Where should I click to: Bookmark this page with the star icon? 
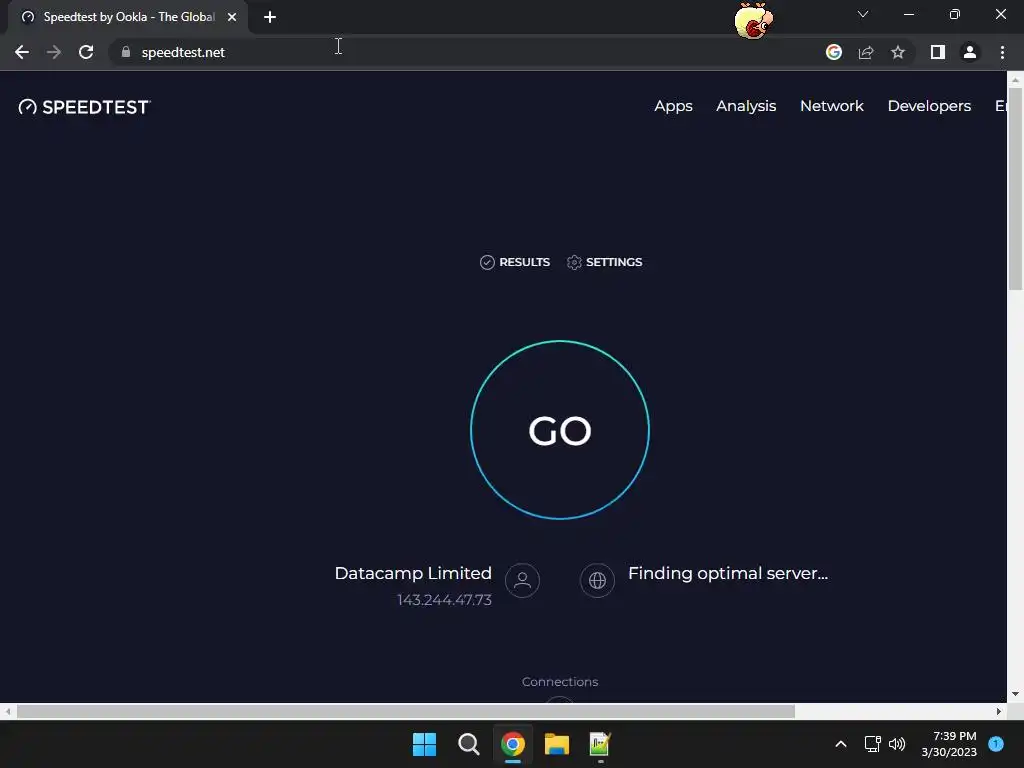898,52
